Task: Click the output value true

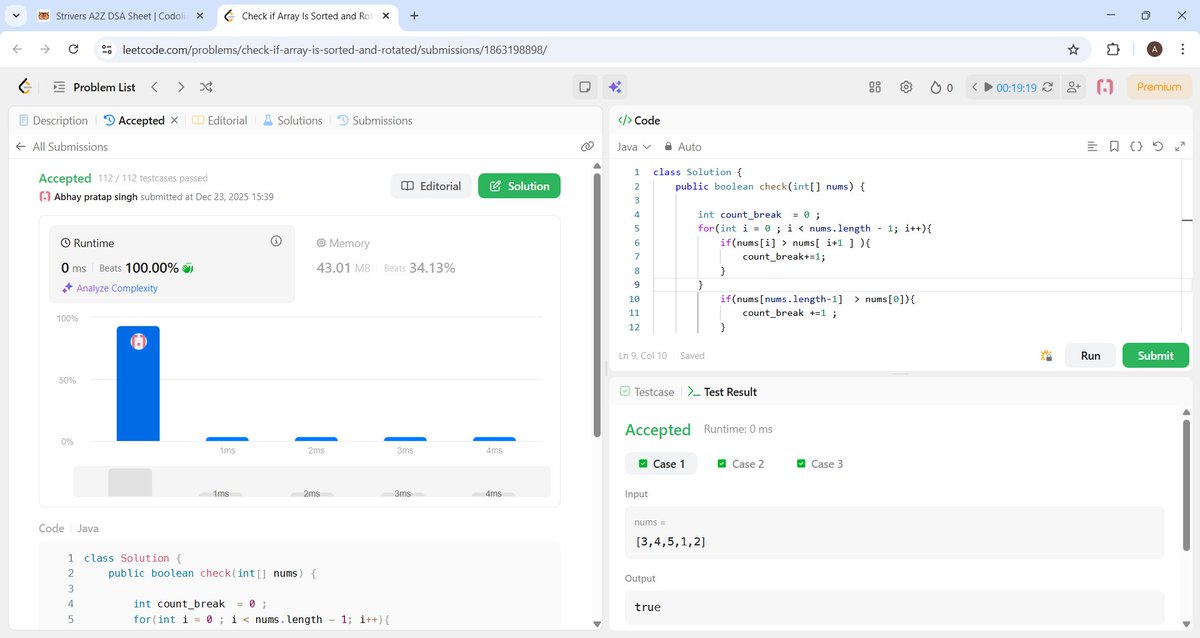Action: 648,607
